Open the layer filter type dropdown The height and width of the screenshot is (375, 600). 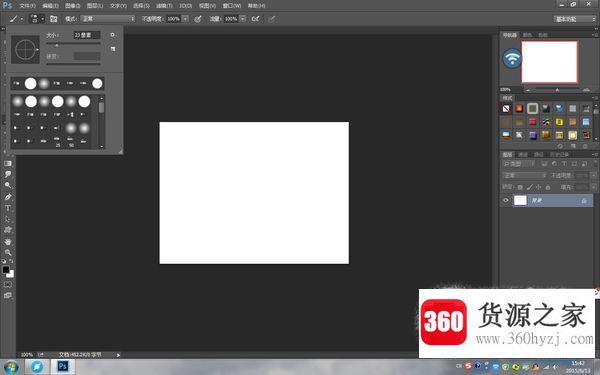coord(518,164)
